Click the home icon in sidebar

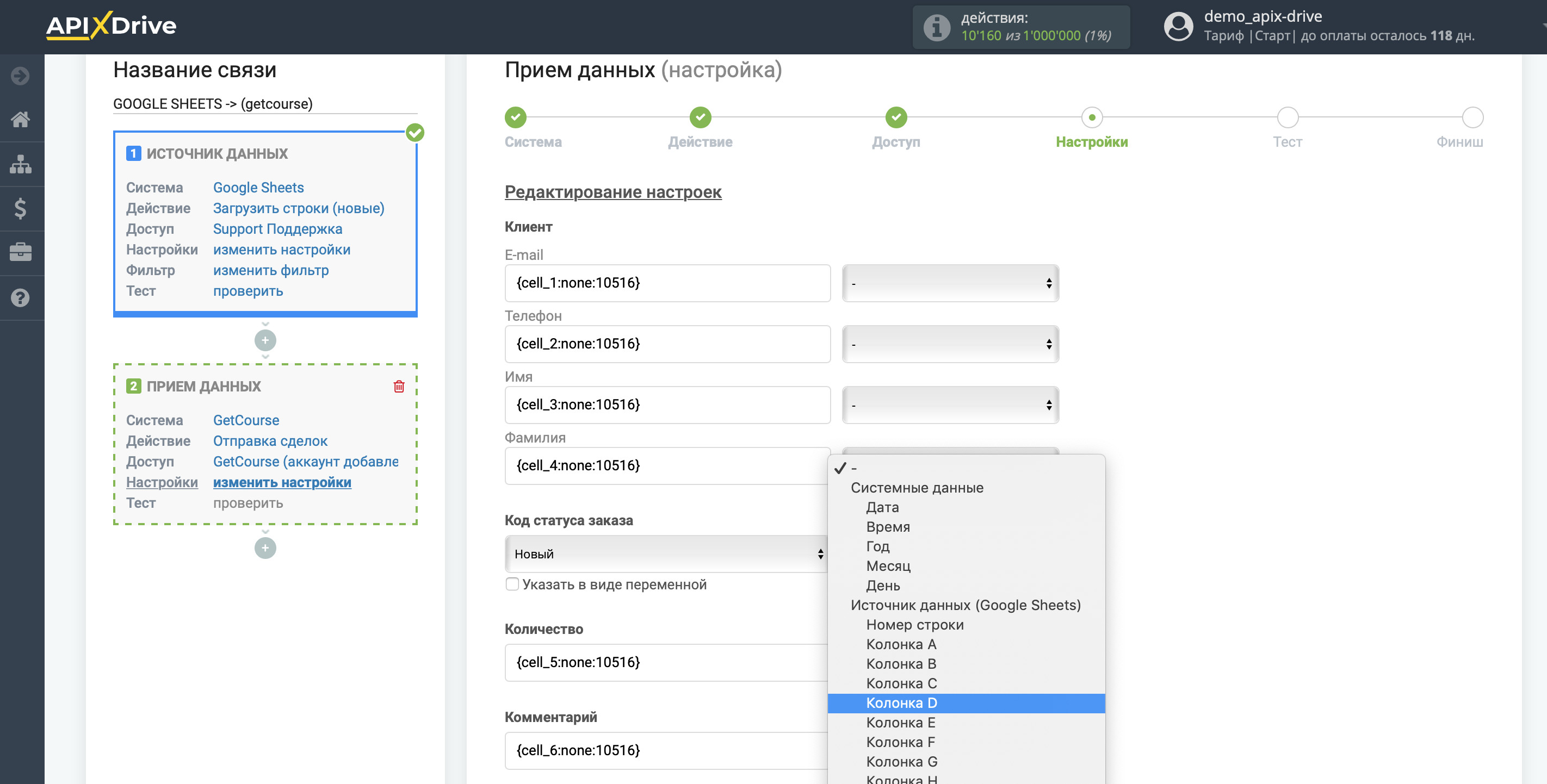coord(21,120)
